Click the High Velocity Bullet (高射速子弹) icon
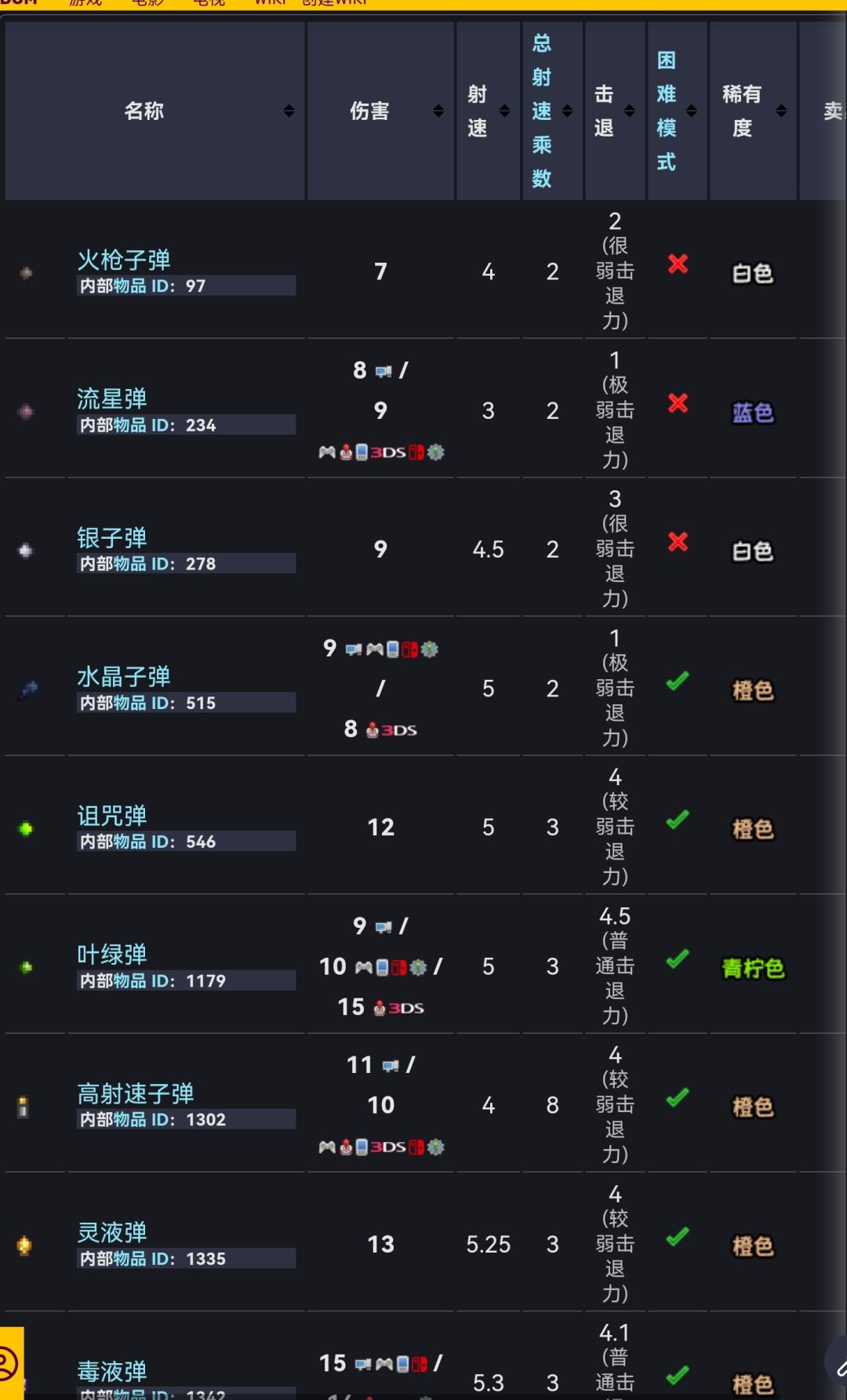 [x=24, y=1107]
